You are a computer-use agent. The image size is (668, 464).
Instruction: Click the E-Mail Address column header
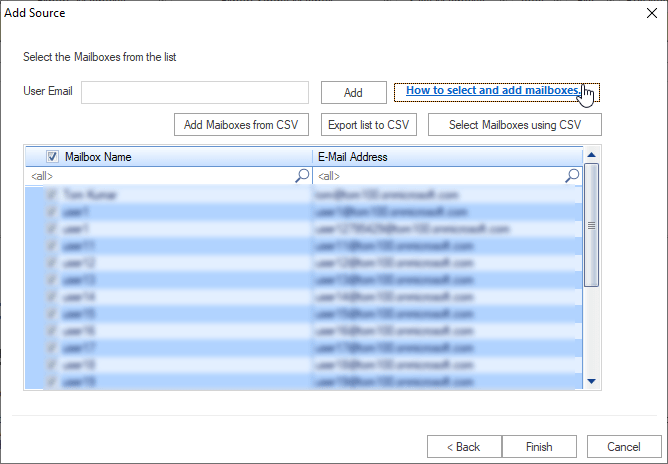pos(447,157)
